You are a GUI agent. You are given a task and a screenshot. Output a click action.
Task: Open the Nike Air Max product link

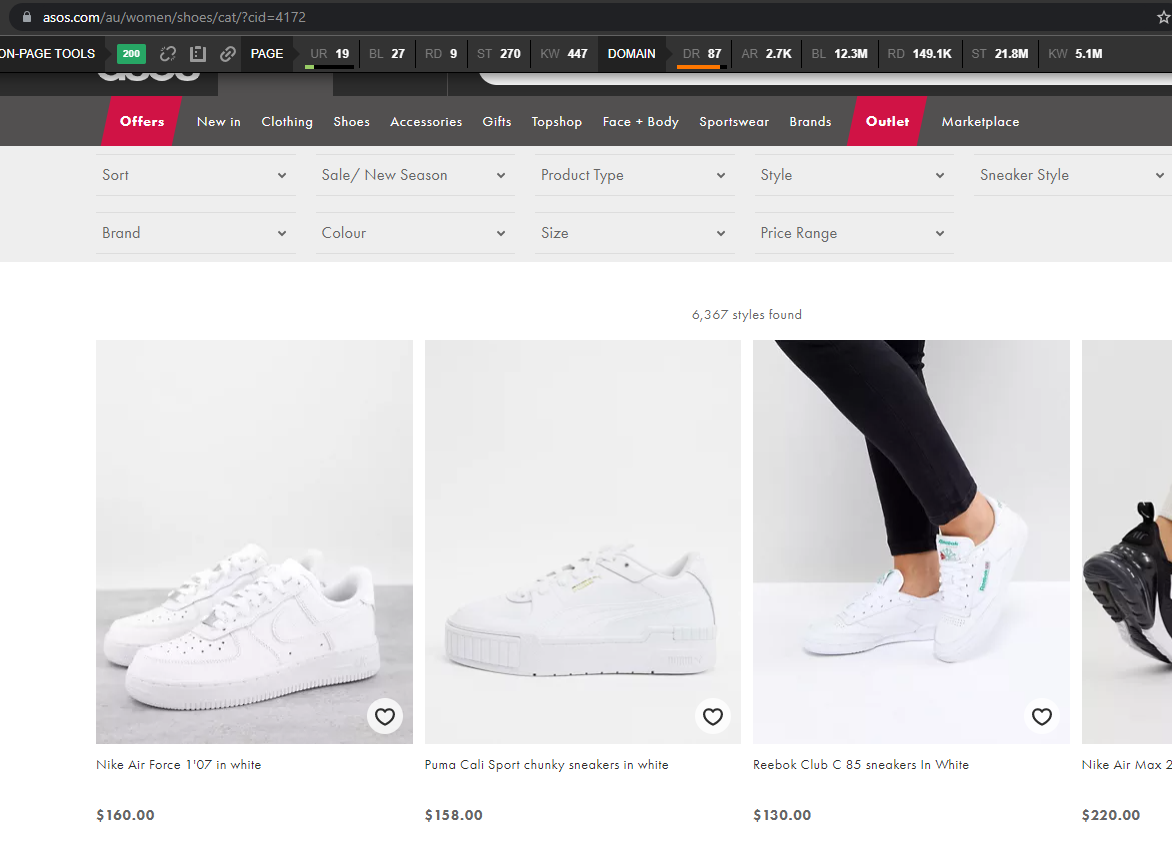point(1126,764)
